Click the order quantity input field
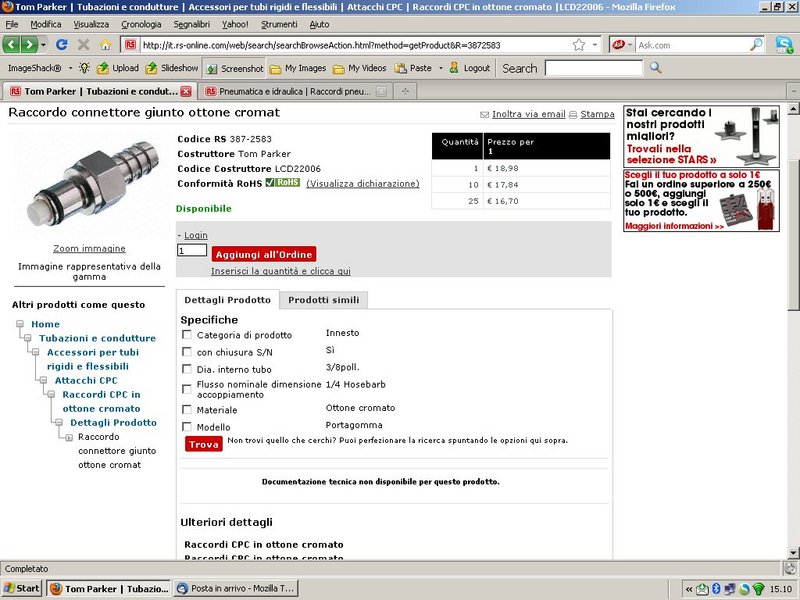Viewport: 800px width, 600px height. coord(192,251)
